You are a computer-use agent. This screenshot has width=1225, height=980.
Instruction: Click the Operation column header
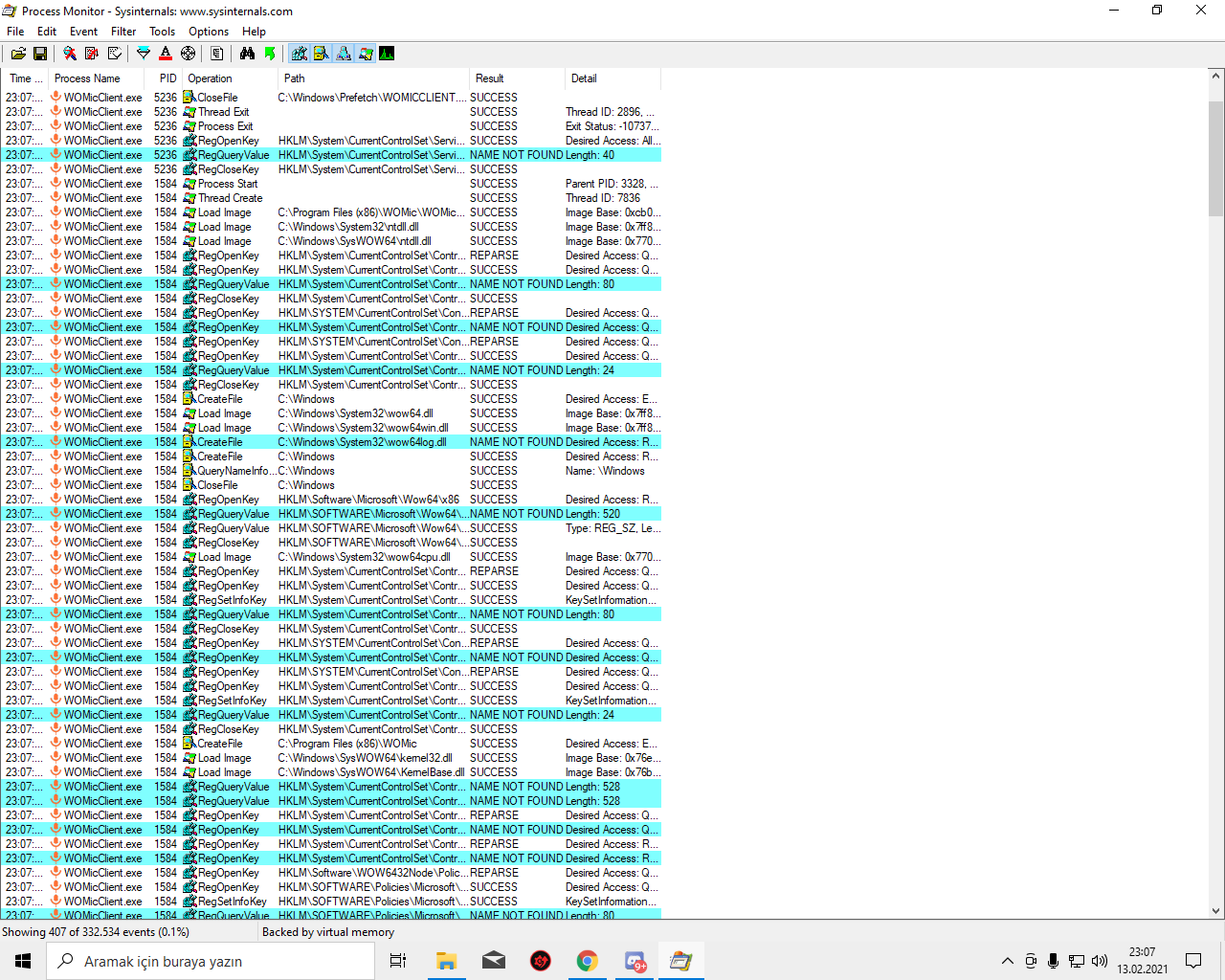click(x=230, y=78)
